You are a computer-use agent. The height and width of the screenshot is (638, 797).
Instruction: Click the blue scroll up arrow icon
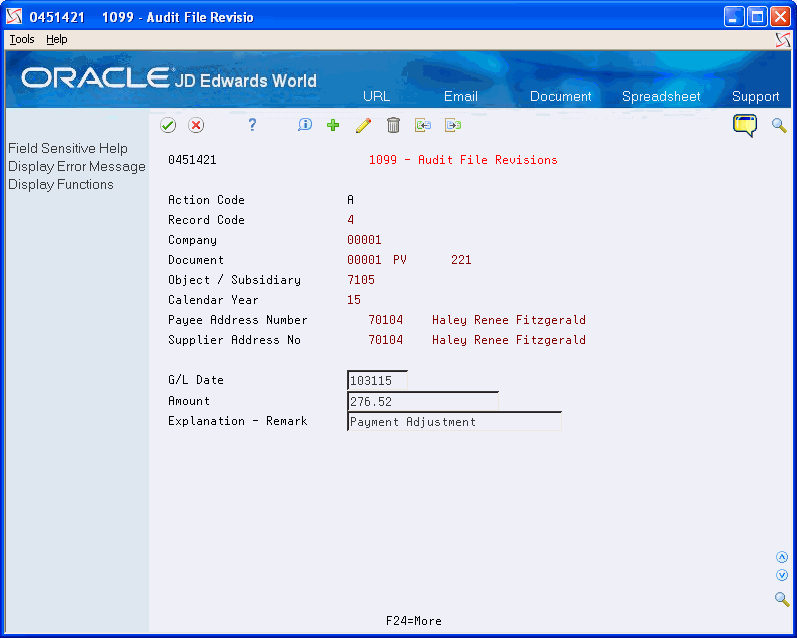tap(782, 557)
